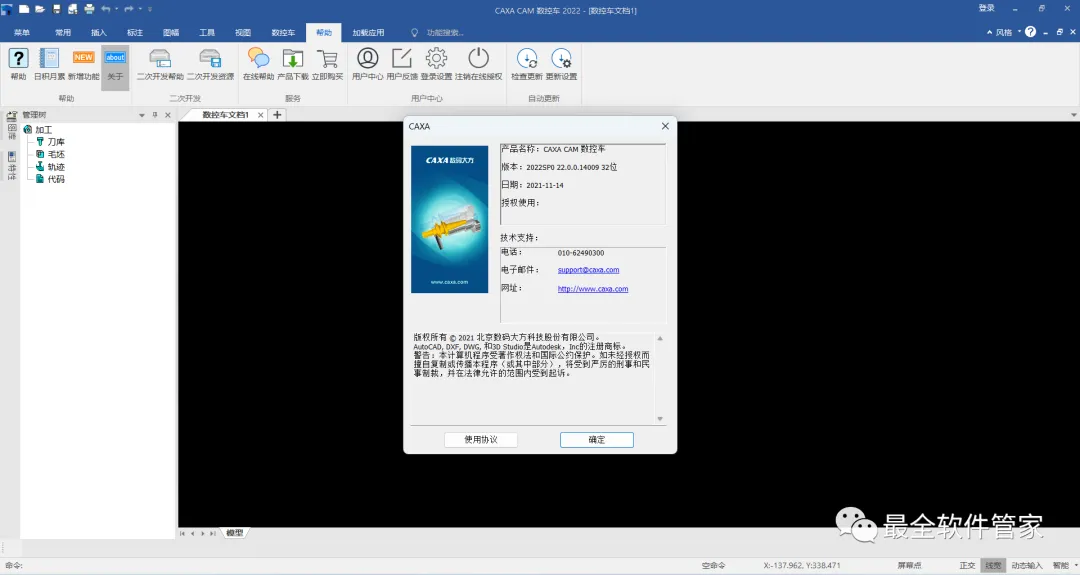The image size is (1080, 575).
Task: Switch to the 常用 ribbon tab
Action: pyautogui.click(x=63, y=32)
